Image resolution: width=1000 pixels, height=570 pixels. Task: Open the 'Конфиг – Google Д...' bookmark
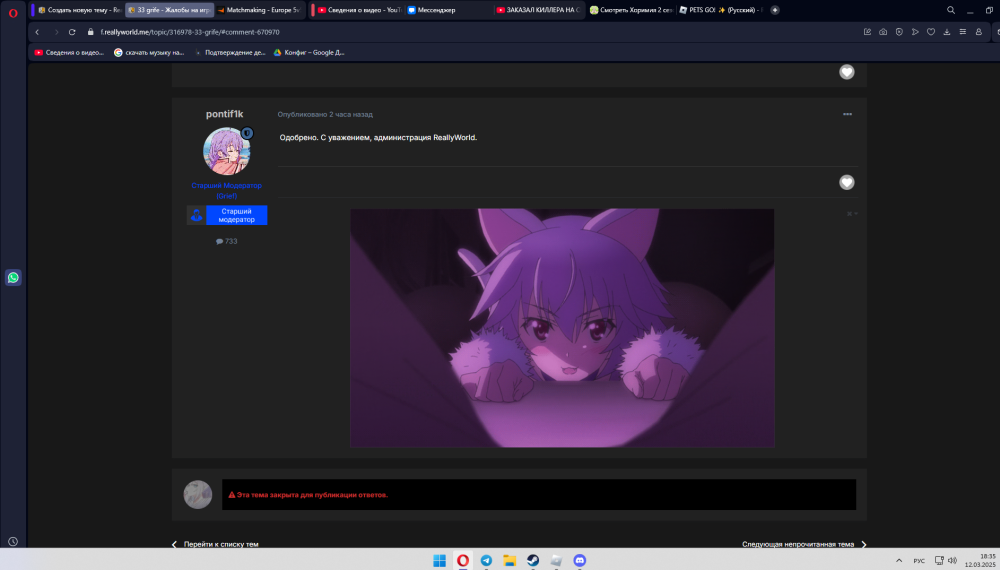[x=309, y=52]
